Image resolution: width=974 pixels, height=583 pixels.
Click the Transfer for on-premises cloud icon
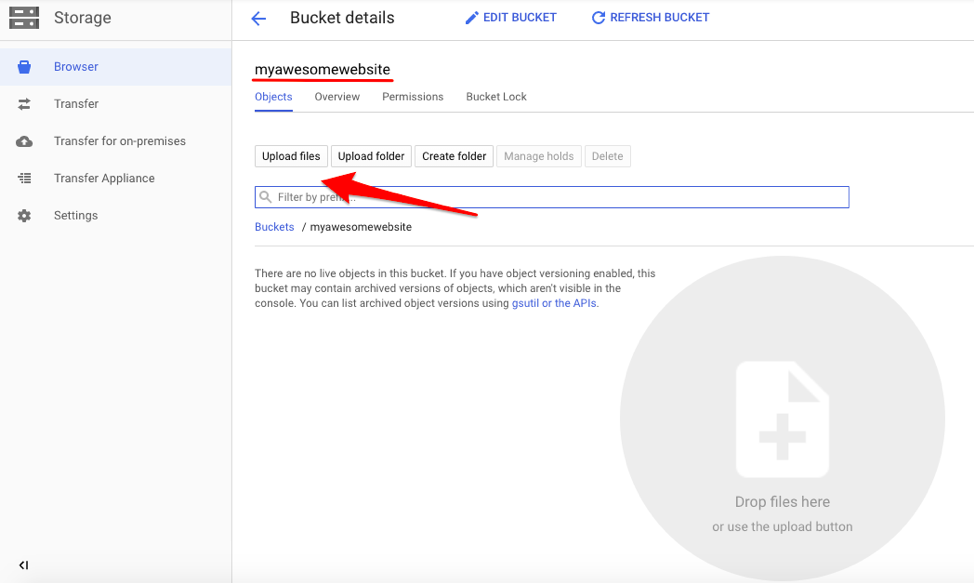[25, 141]
